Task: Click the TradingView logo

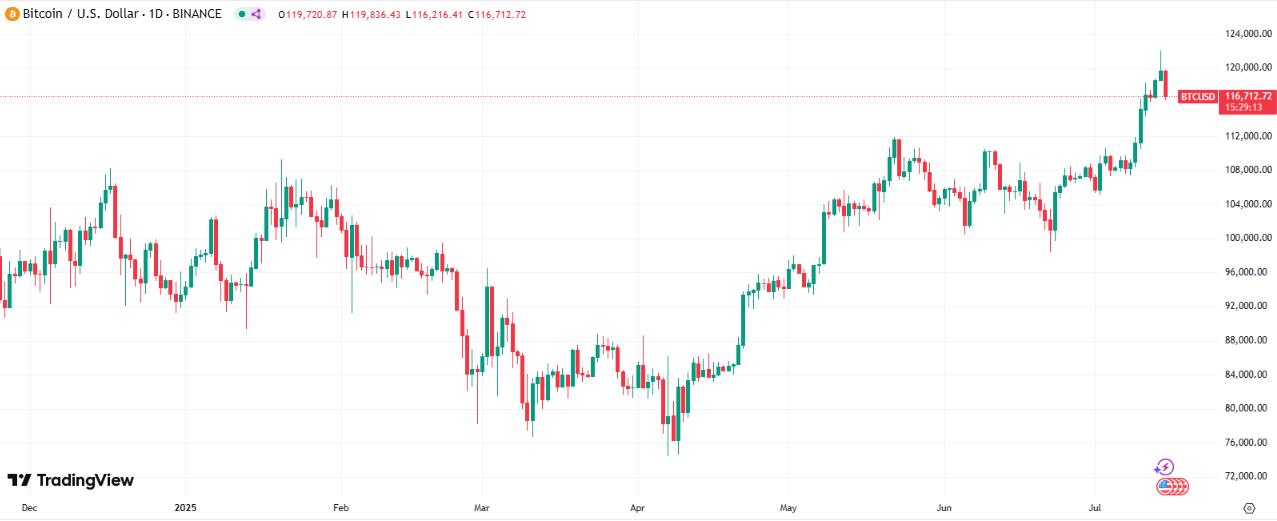Action: point(70,481)
